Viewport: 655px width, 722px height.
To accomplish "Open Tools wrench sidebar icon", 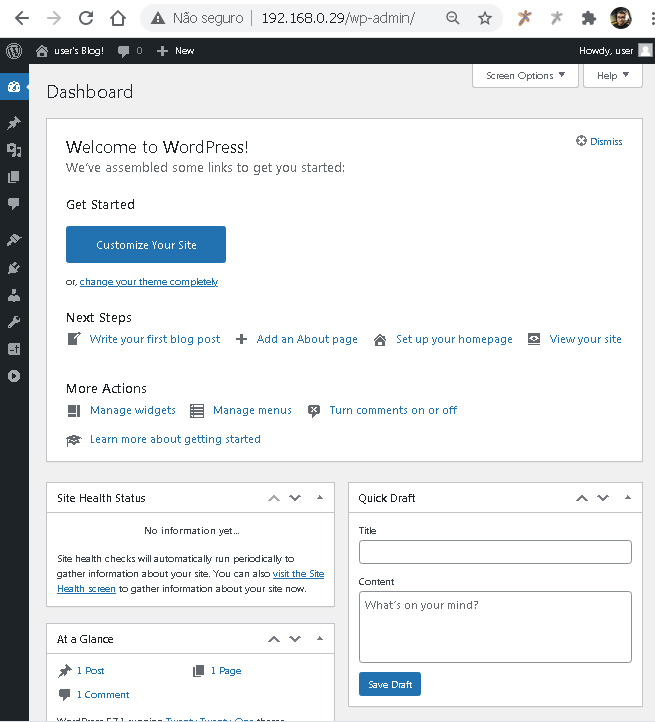I will (x=14, y=322).
